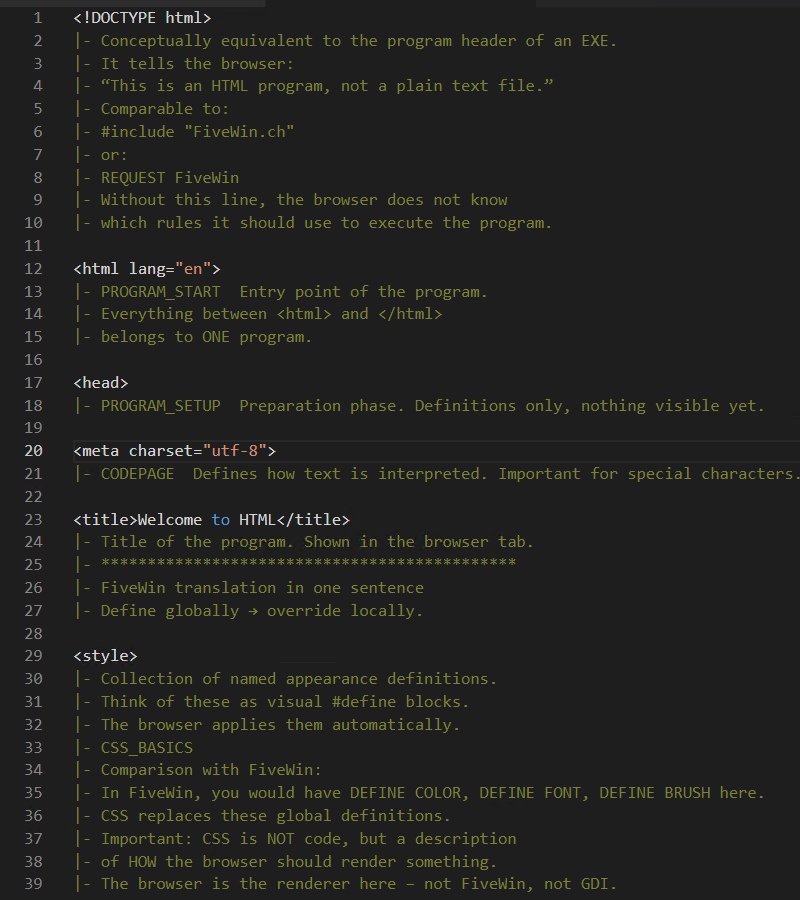Viewport: 800px width, 900px height.
Task: Click the CSS_BASICS comment text
Action: [x=147, y=748]
